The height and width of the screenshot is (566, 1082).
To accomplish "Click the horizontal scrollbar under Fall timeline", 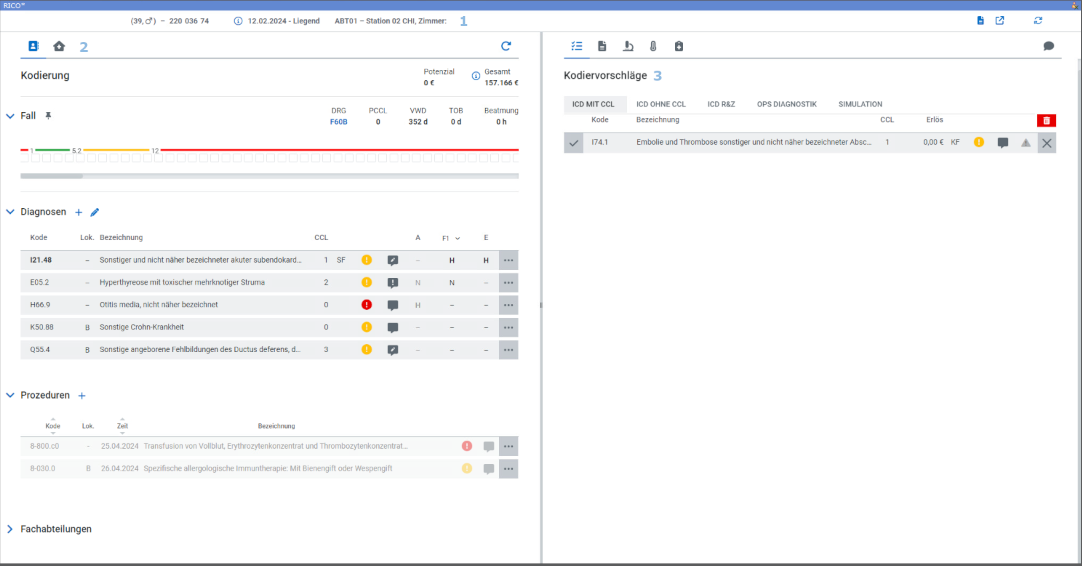I will point(269,176).
